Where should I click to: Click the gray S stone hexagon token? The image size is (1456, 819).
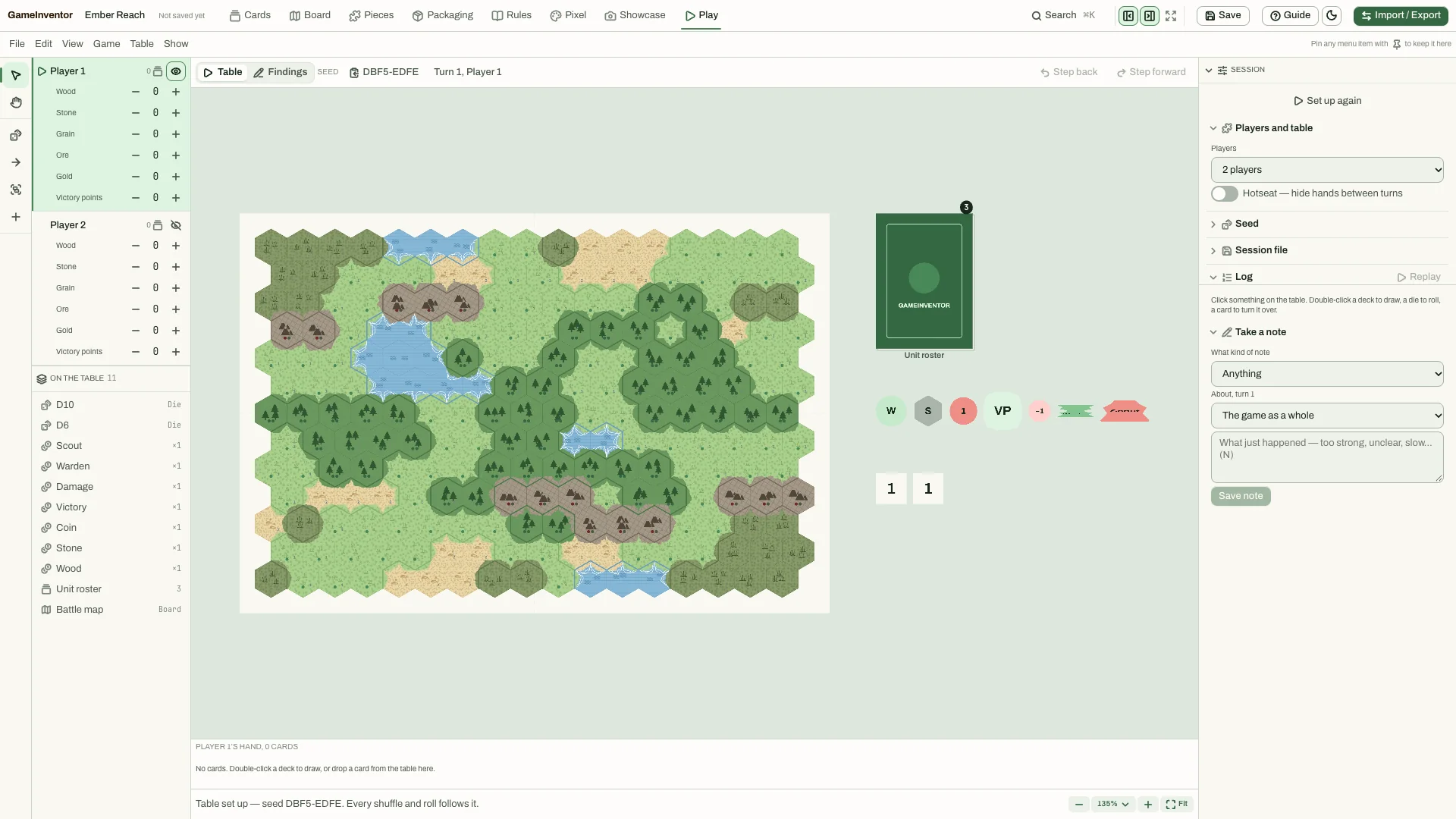(x=927, y=411)
